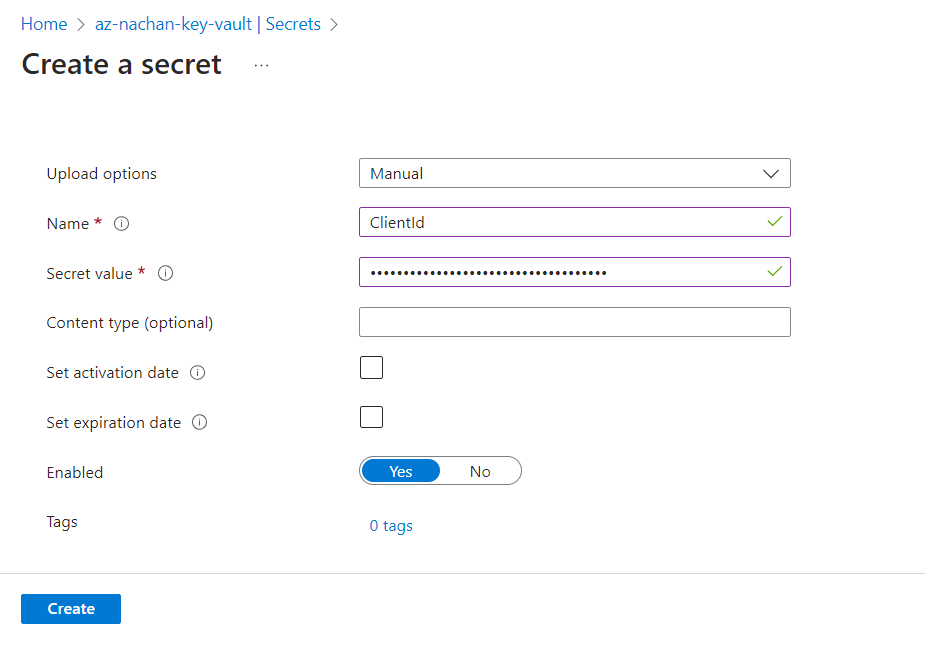Viewport: 925px width, 649px height.
Task: Open the az-nachan-key-vault Secrets breadcrumb
Action: coord(208,24)
